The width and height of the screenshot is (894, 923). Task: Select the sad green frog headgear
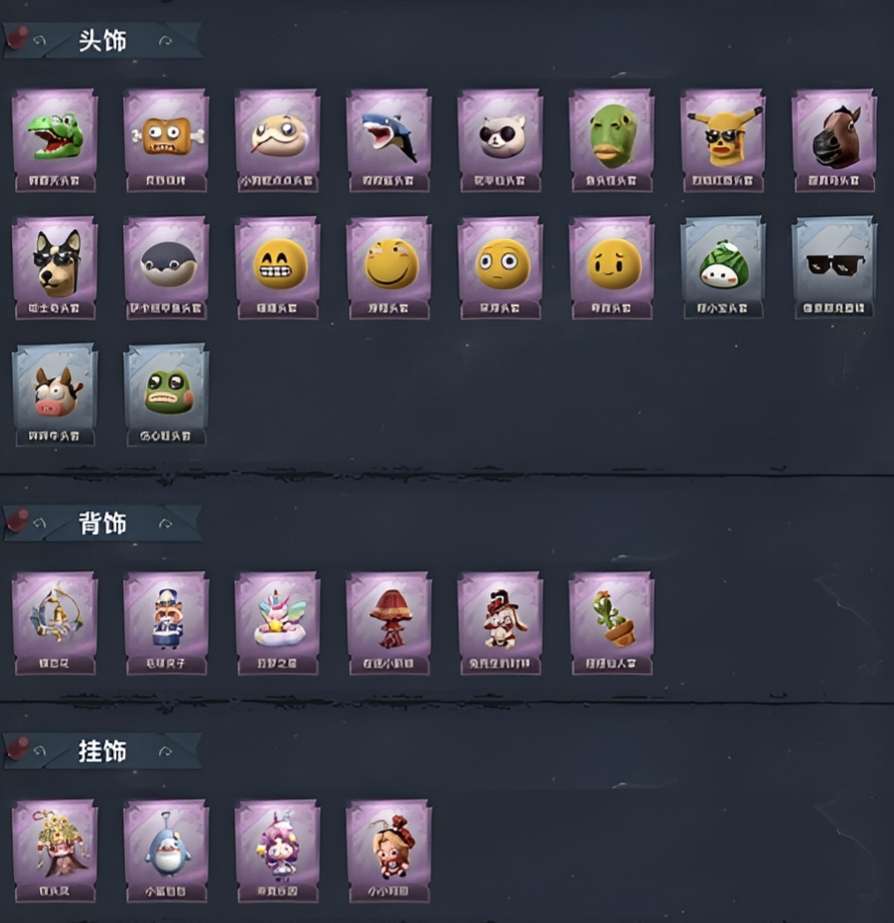pyautogui.click(x=166, y=395)
